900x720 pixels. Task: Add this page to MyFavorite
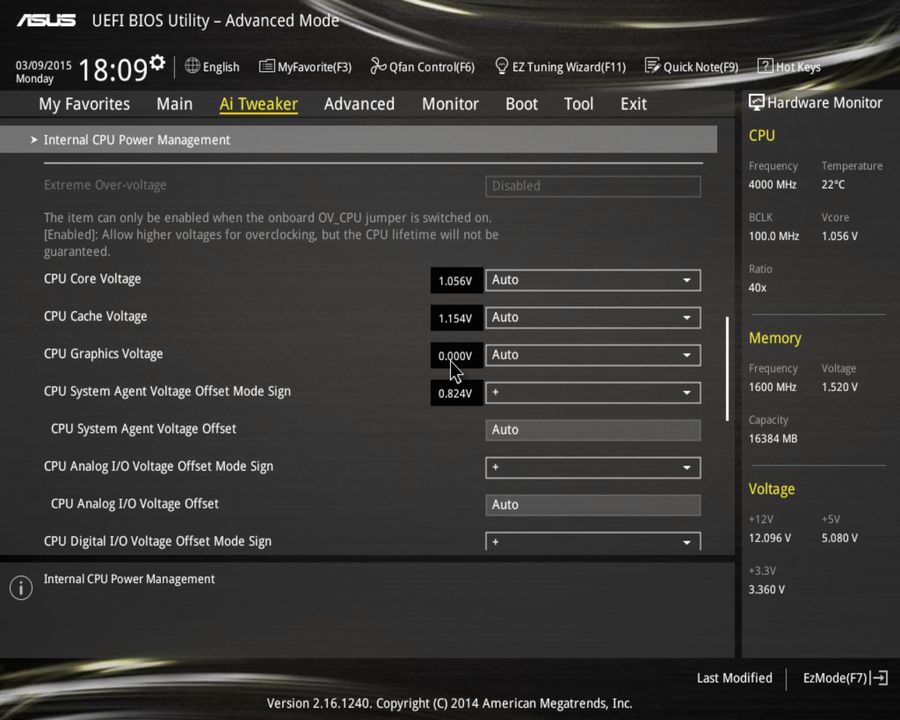pos(305,66)
